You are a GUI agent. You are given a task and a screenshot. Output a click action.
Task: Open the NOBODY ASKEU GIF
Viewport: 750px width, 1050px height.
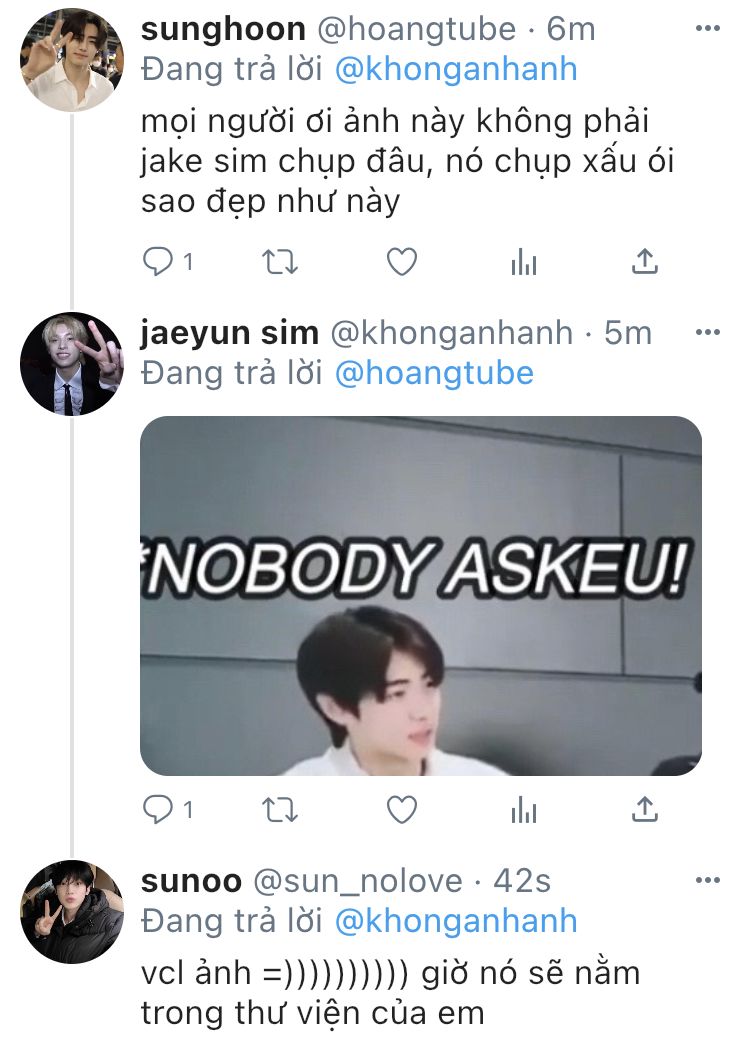421,596
